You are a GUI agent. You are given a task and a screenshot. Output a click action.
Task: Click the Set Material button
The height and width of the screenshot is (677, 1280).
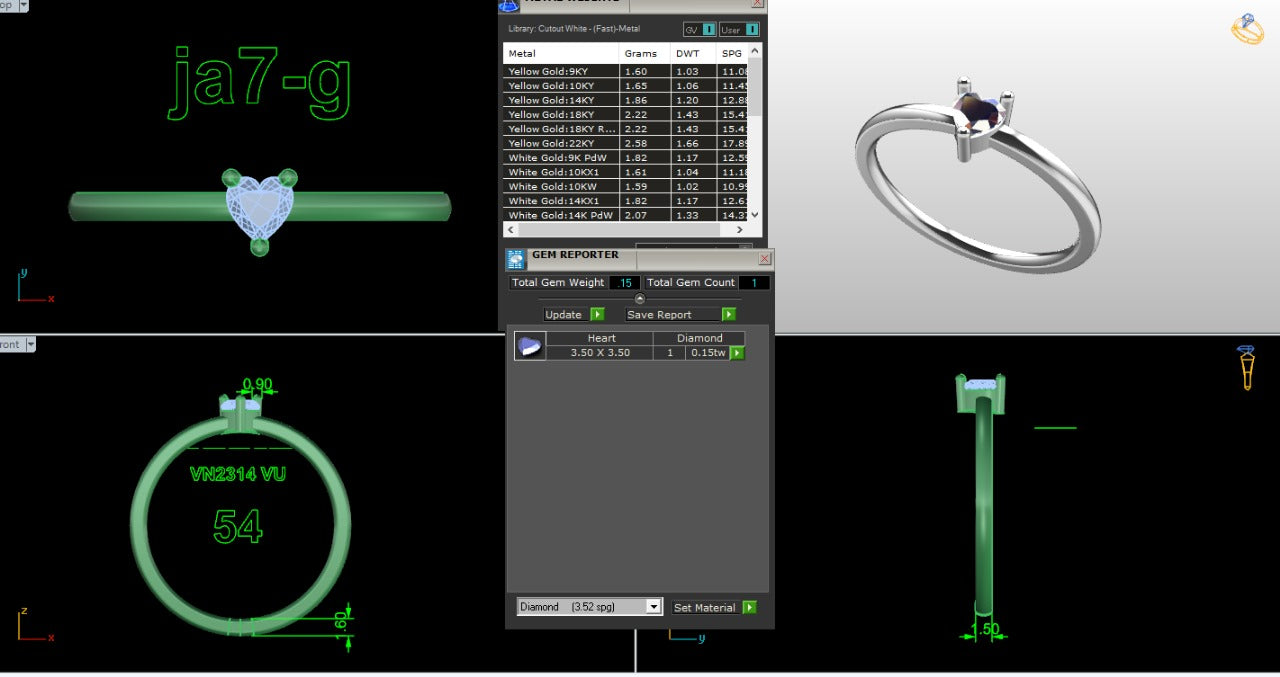[x=714, y=607]
